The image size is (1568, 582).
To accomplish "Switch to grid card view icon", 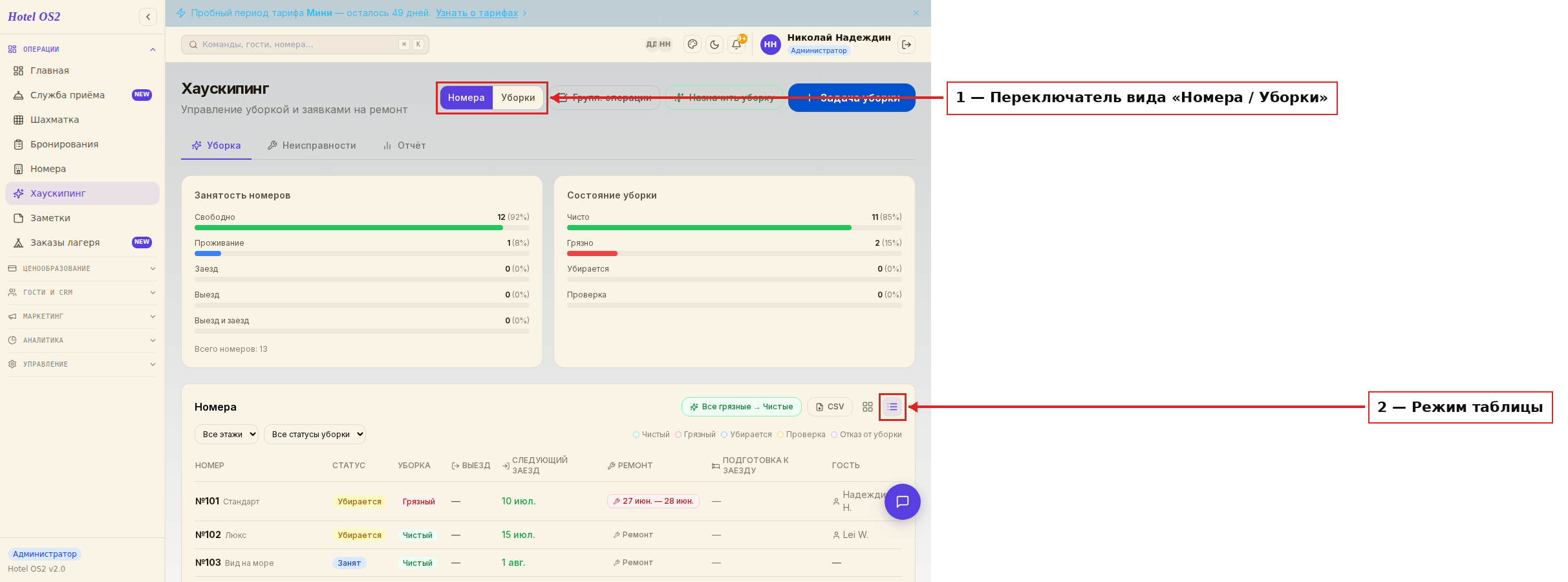I will pos(868,407).
